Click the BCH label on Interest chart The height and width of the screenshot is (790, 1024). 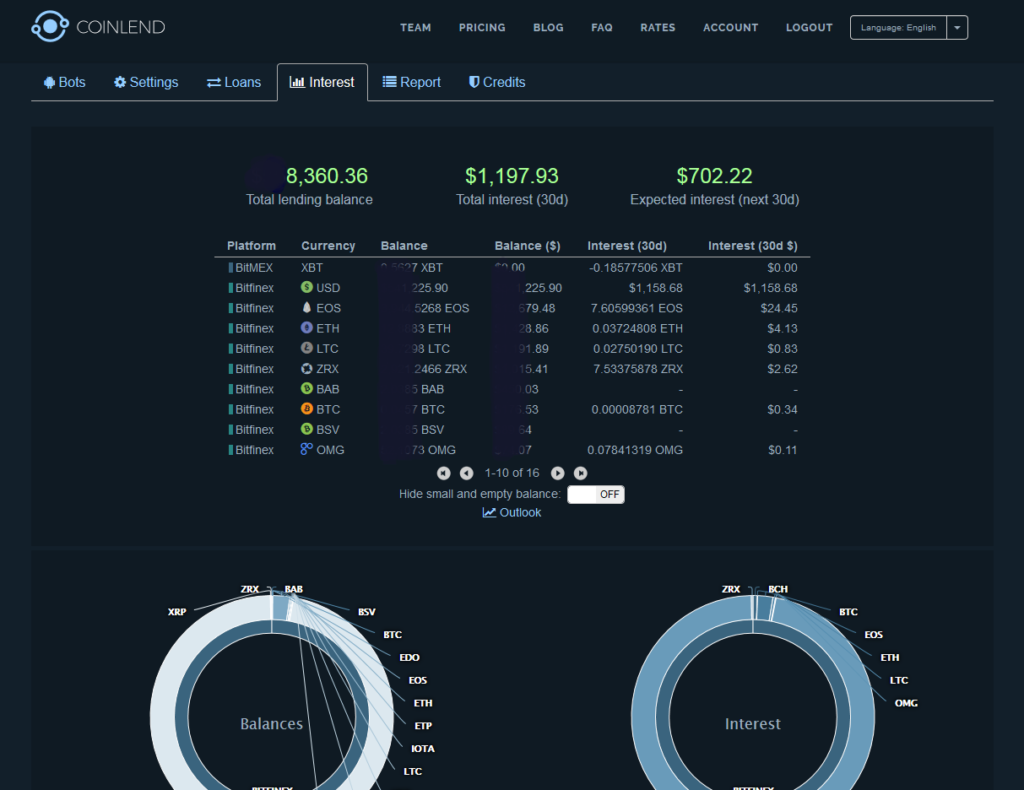(x=778, y=589)
